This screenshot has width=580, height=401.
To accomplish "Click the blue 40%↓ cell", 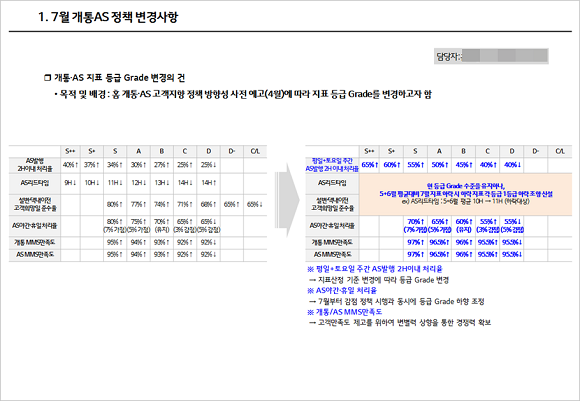I will (512, 165).
